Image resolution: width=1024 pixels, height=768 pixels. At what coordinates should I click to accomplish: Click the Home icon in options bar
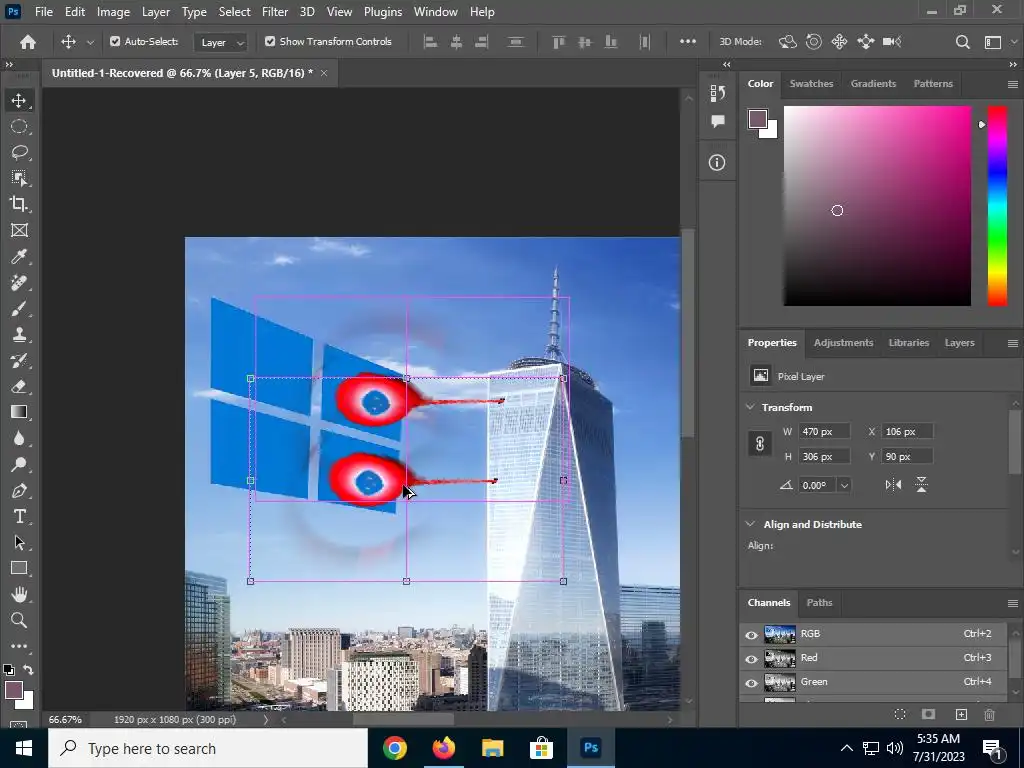pos(28,42)
